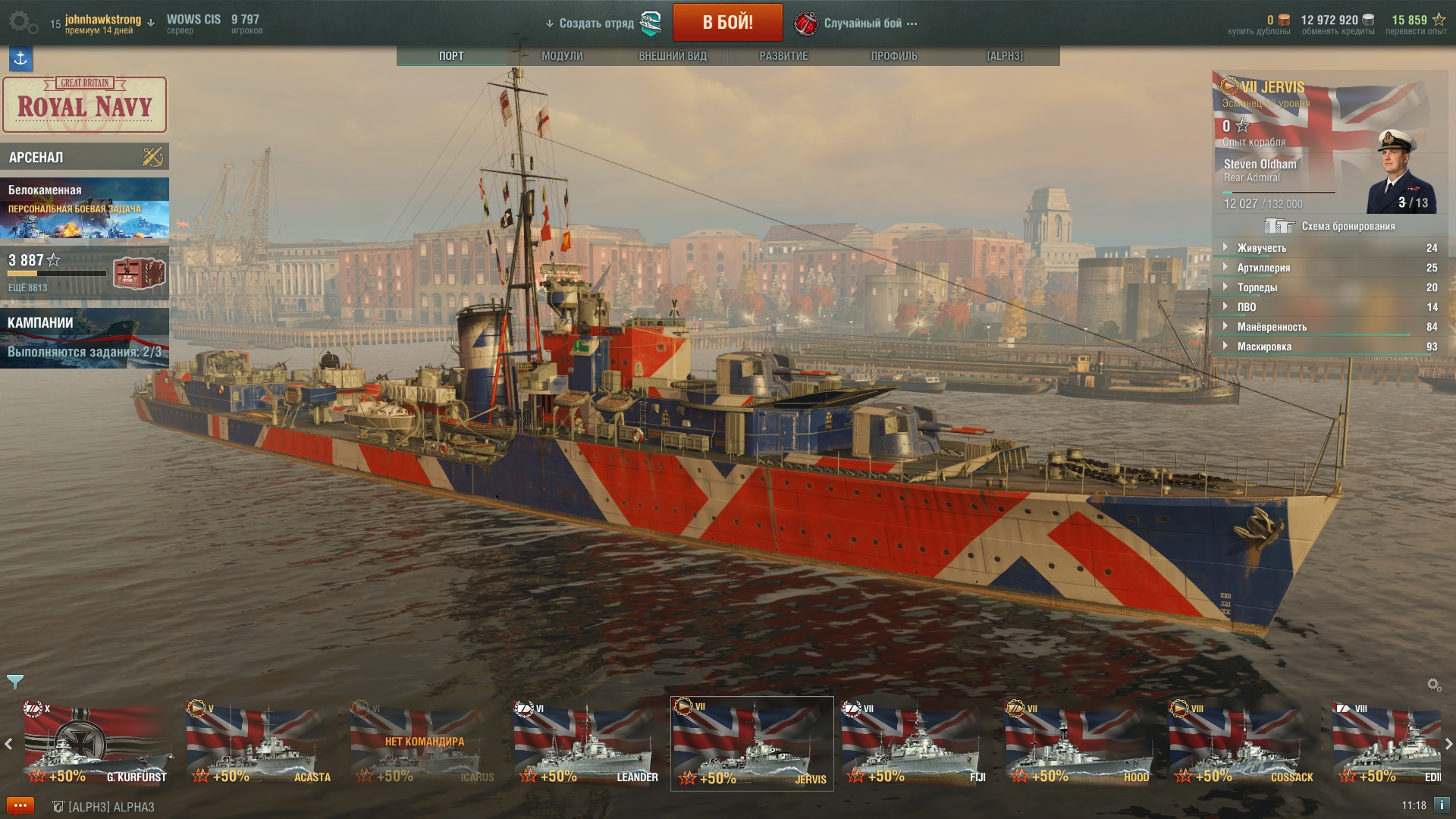Open carousel settings gear icon
The width and height of the screenshot is (1456, 819).
tap(1434, 685)
